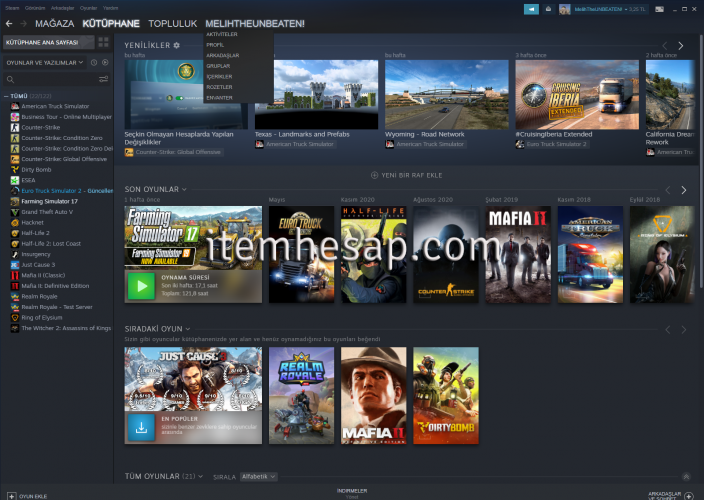Screen dimensions: 704x500
Task: Click the announcements megaphone icon
Action: pos(531,9)
